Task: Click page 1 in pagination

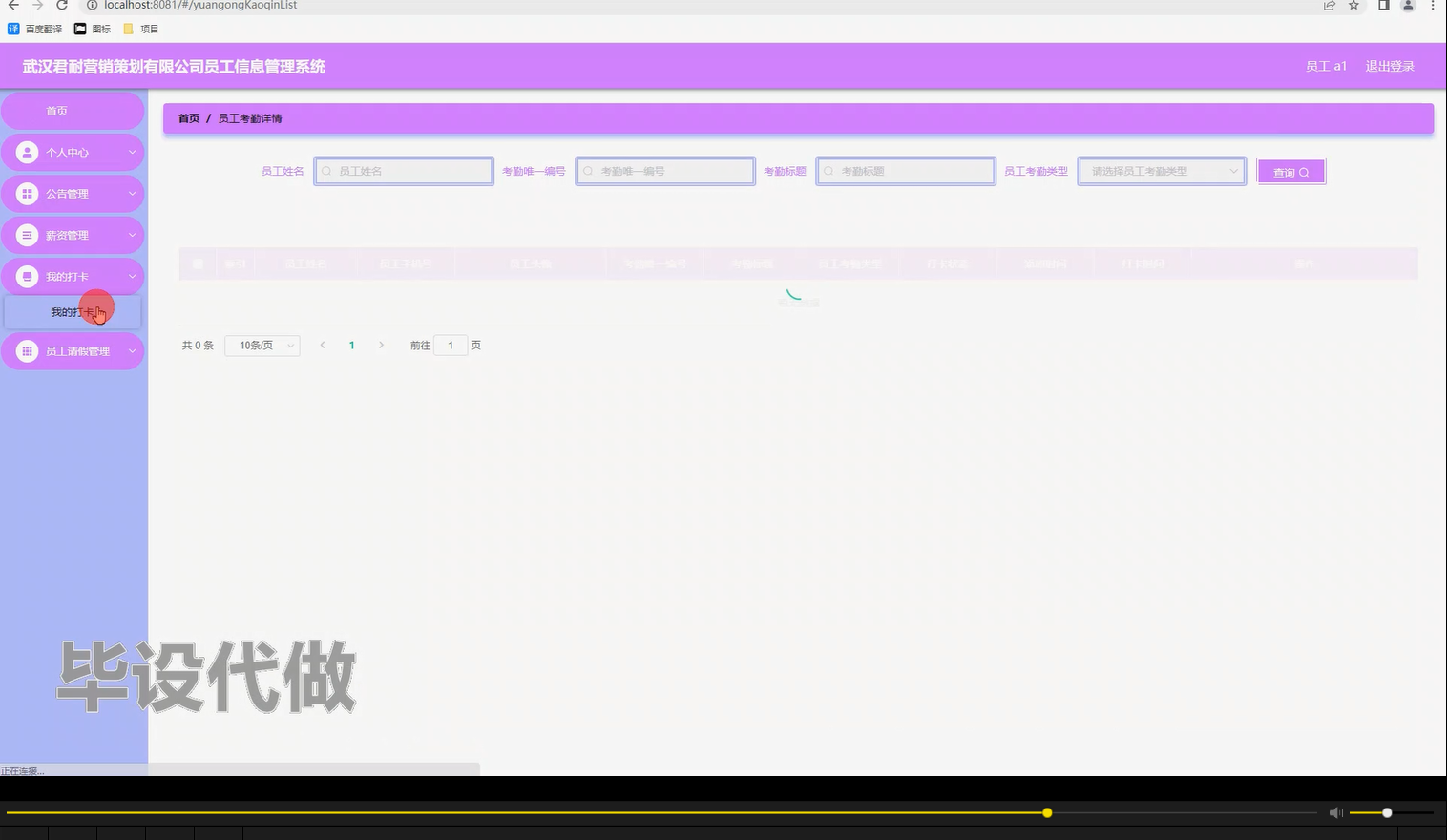Action: (351, 345)
